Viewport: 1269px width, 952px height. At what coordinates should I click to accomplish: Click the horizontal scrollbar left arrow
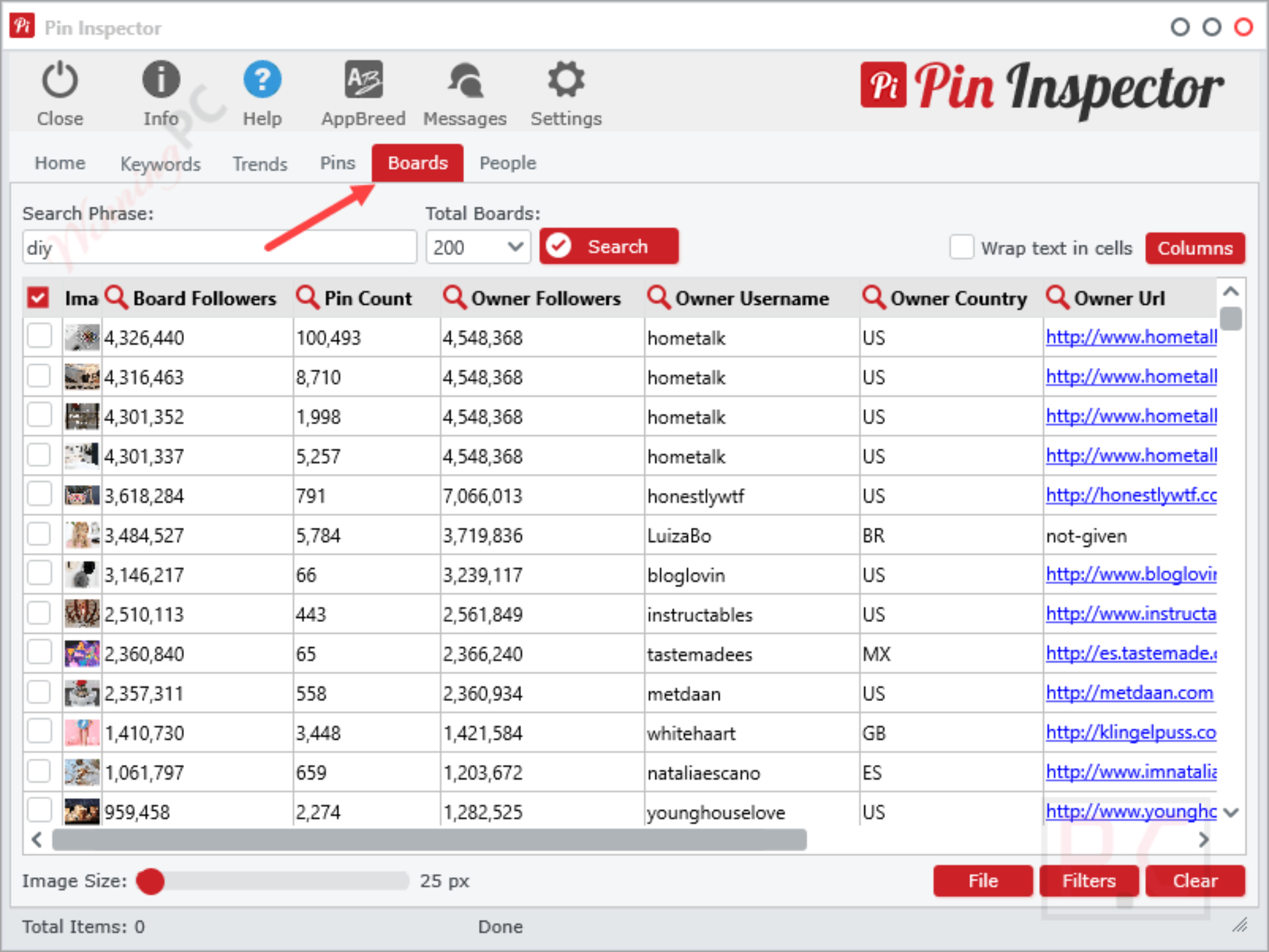point(37,839)
